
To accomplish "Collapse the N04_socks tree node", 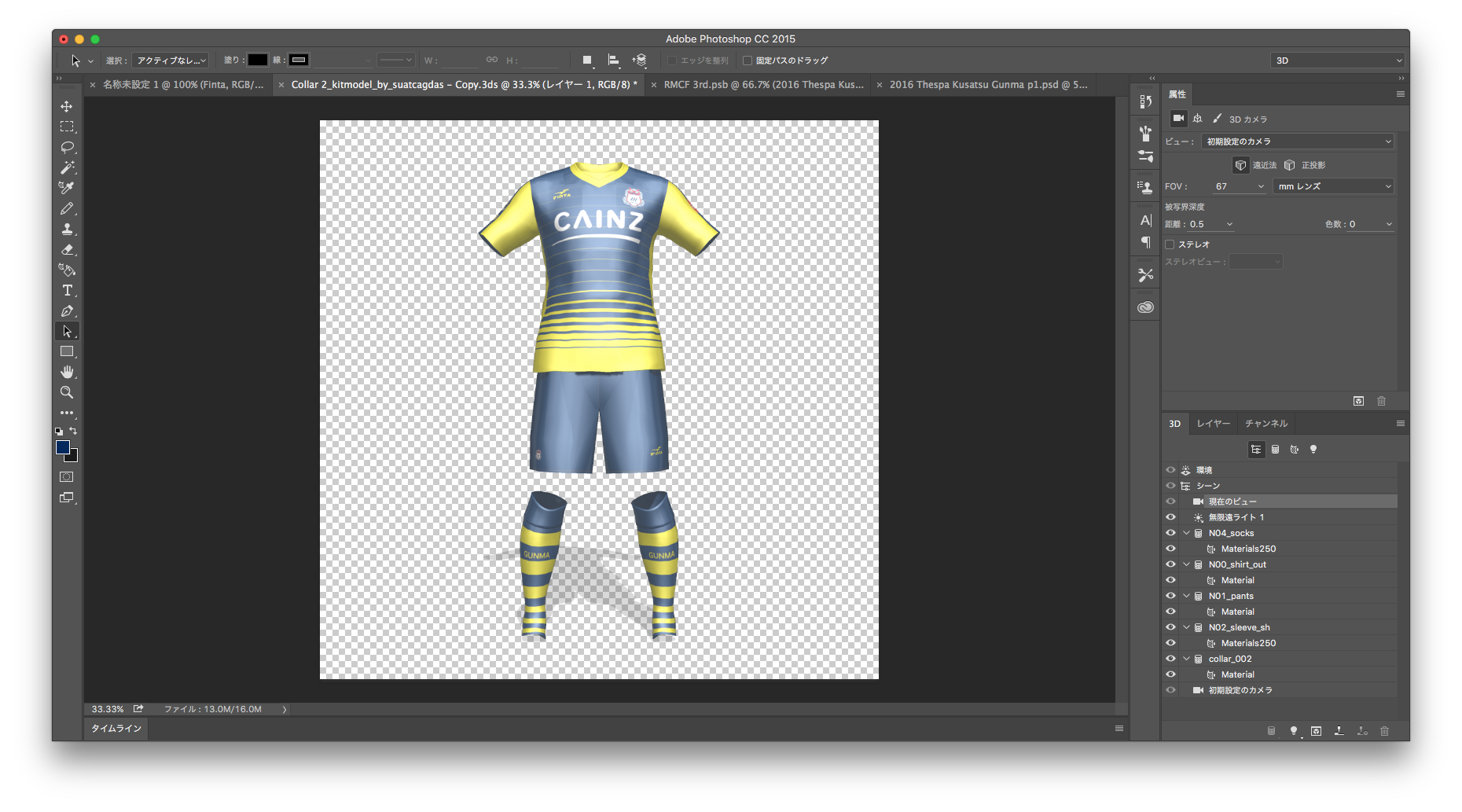I will (x=1186, y=533).
